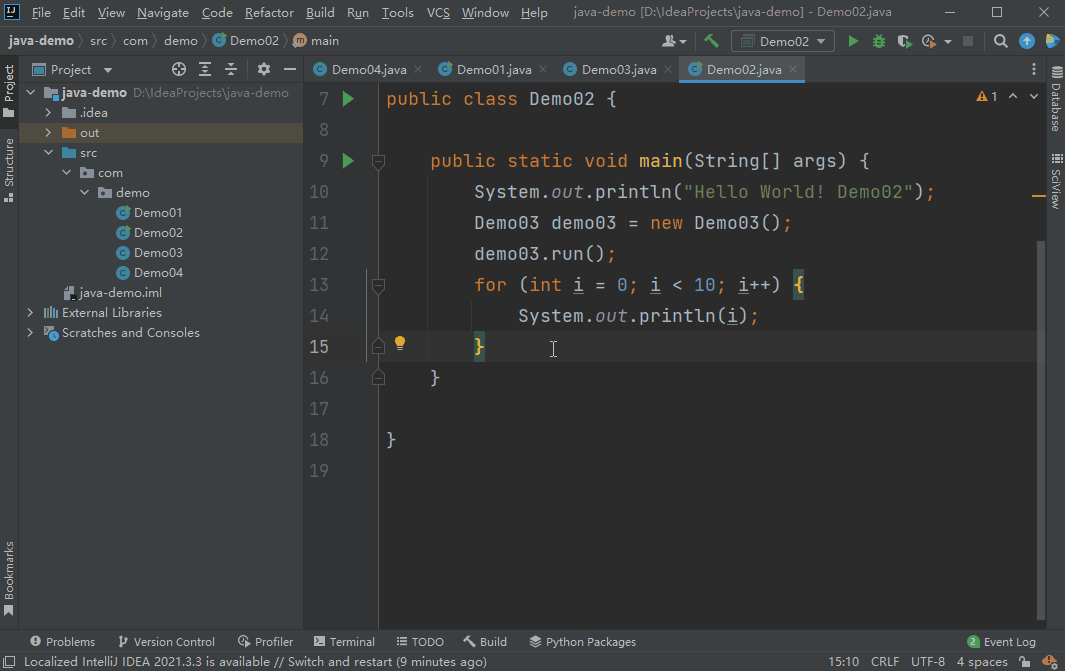
Task: Click the yellow intention light bulb
Action: click(x=400, y=343)
